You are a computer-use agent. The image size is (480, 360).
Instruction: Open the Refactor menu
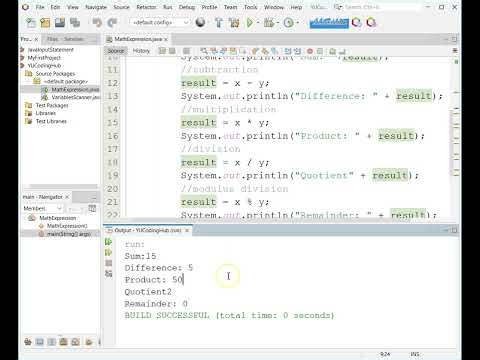click(146, 7)
